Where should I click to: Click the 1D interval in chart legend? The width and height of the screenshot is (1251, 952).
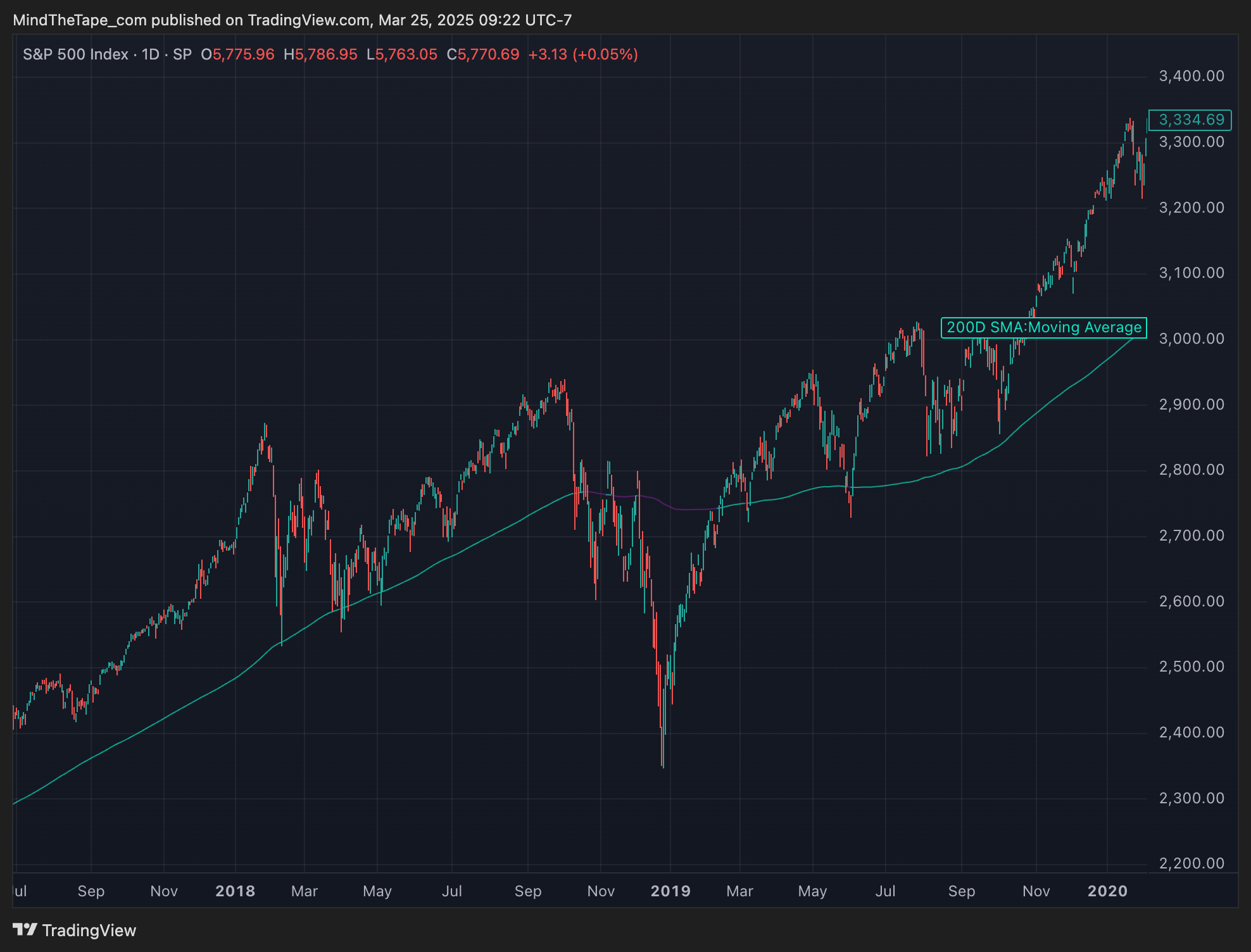coord(150,54)
